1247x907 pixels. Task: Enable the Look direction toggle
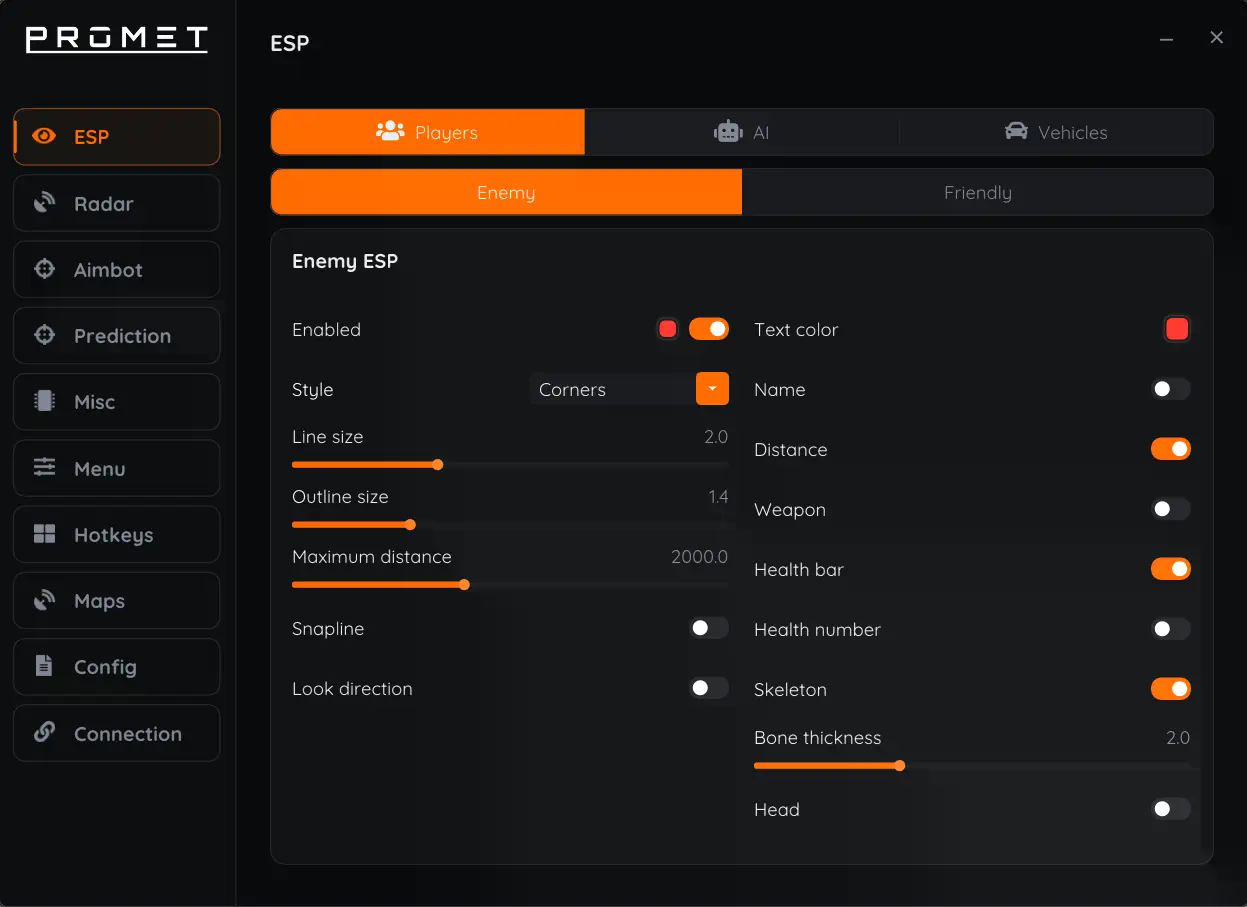coord(709,688)
